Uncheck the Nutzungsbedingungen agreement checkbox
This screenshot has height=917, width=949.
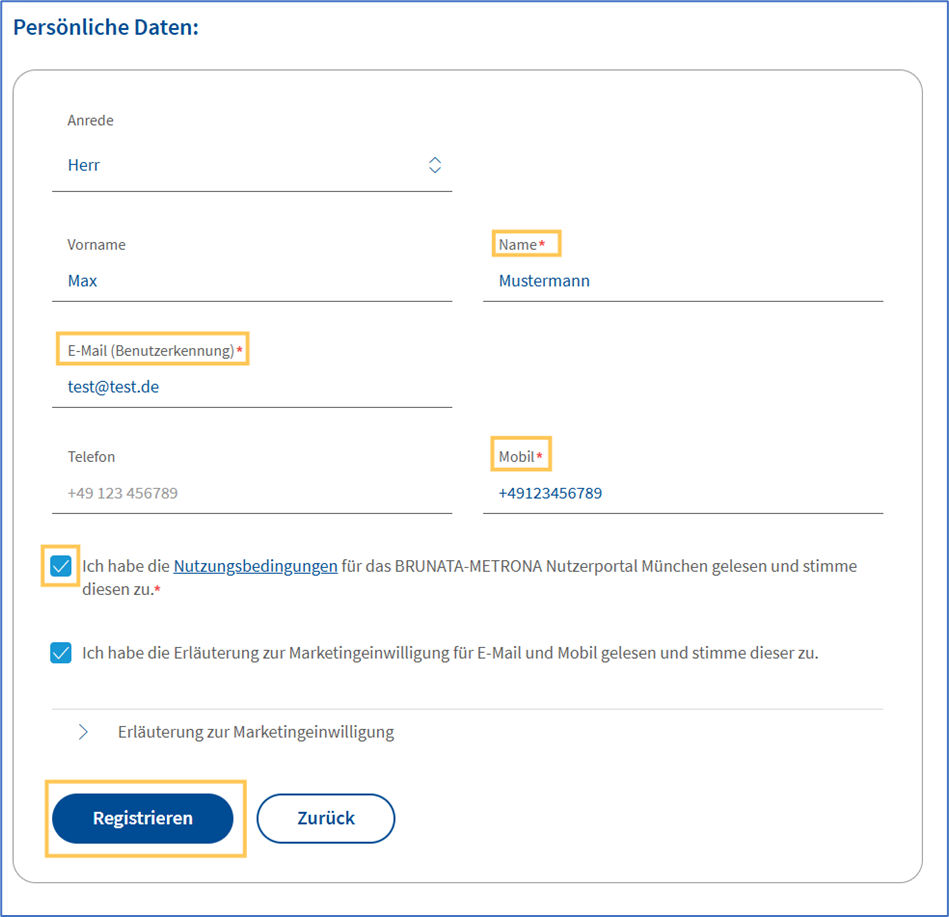[x=61, y=566]
